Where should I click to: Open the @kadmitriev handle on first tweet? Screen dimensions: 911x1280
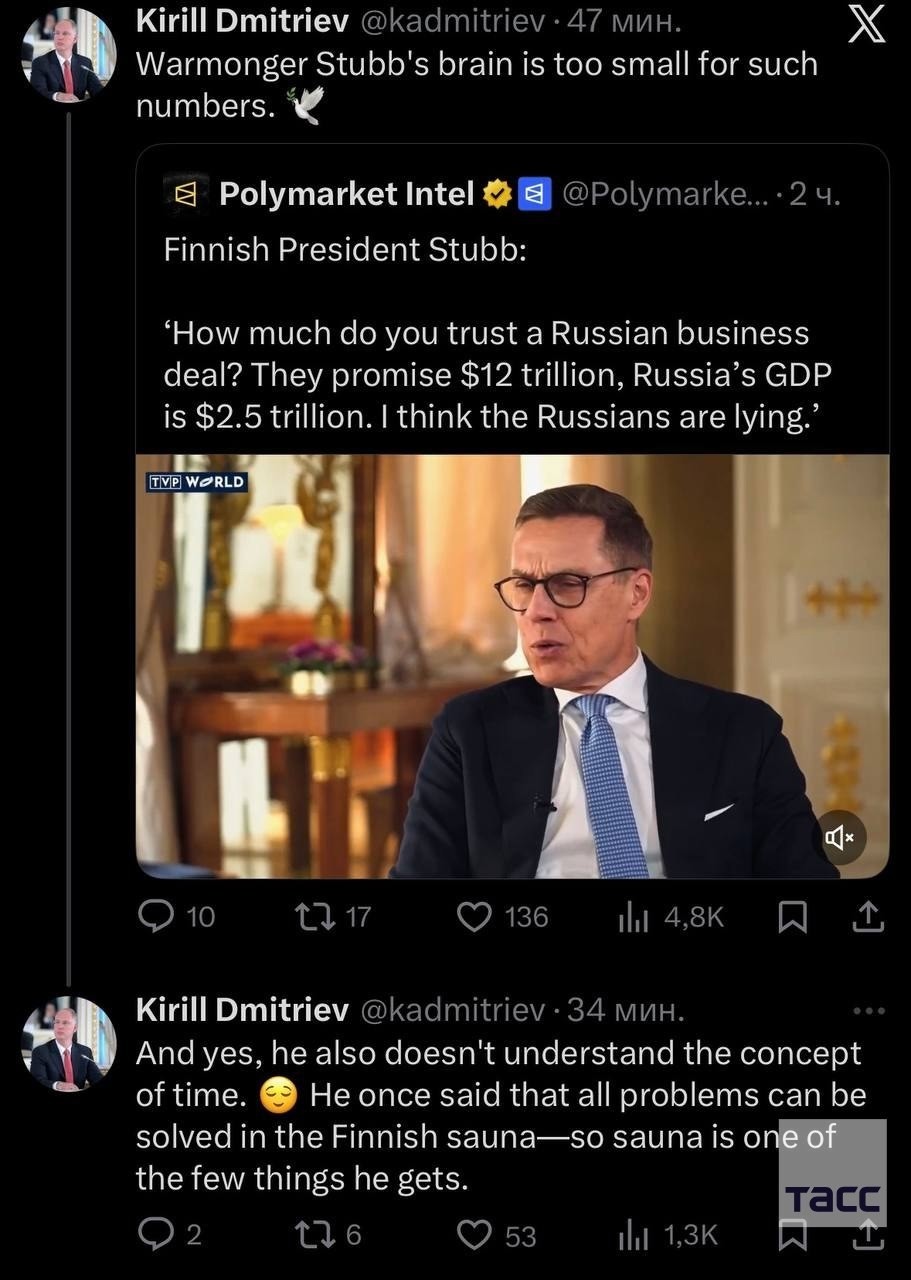click(452, 19)
